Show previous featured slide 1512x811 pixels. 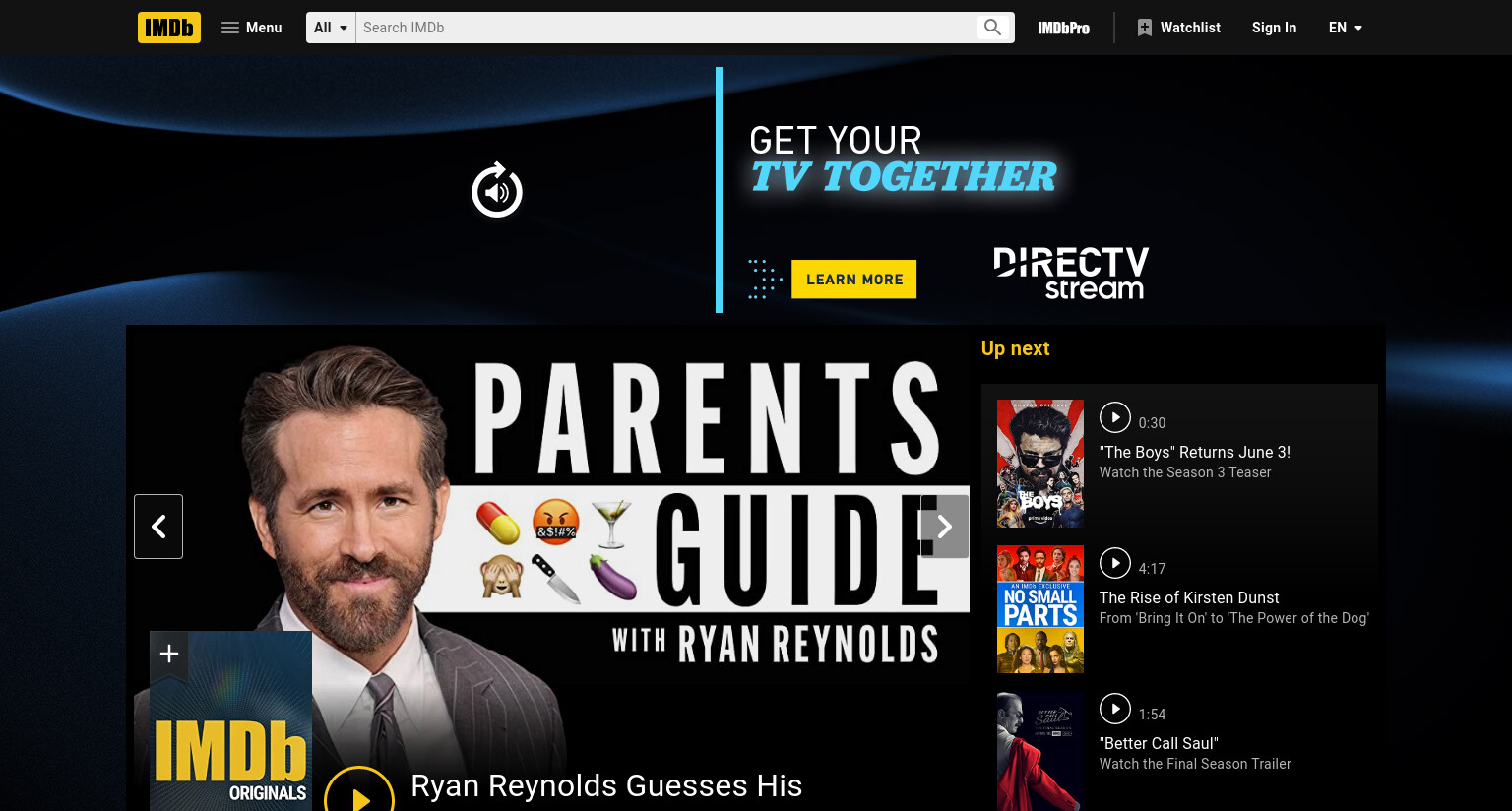point(158,527)
